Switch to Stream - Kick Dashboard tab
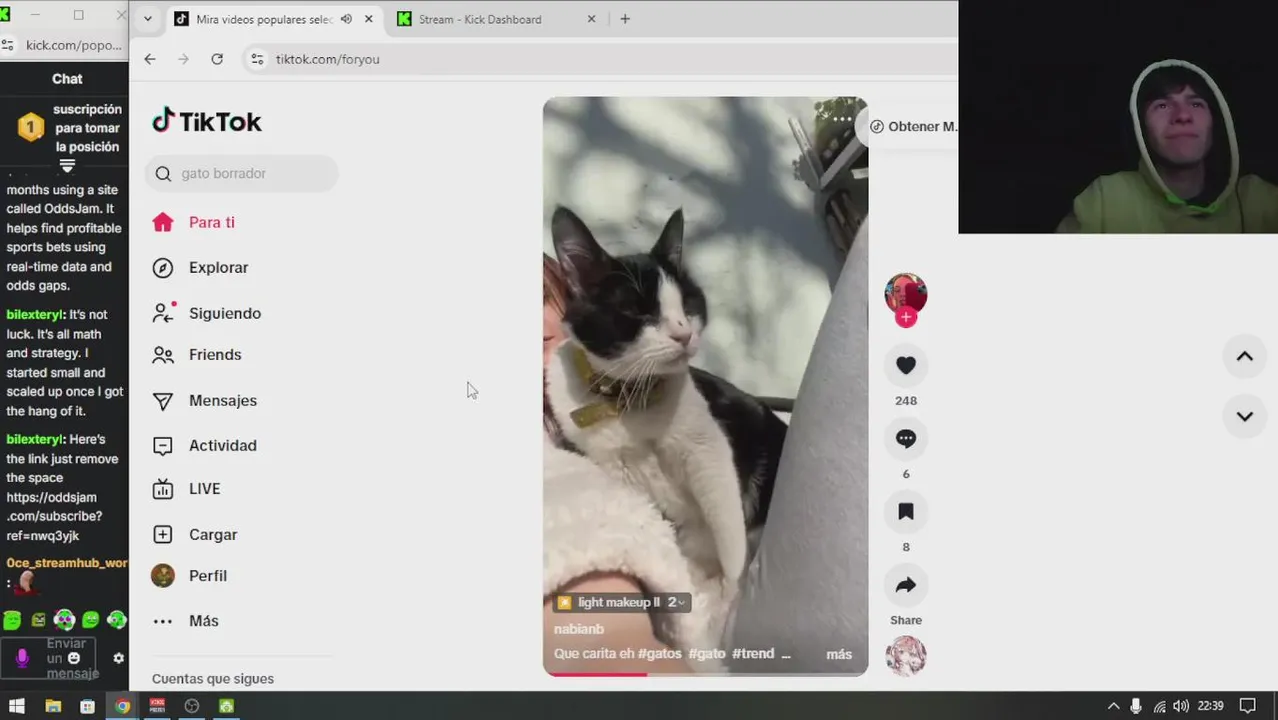 click(x=480, y=19)
